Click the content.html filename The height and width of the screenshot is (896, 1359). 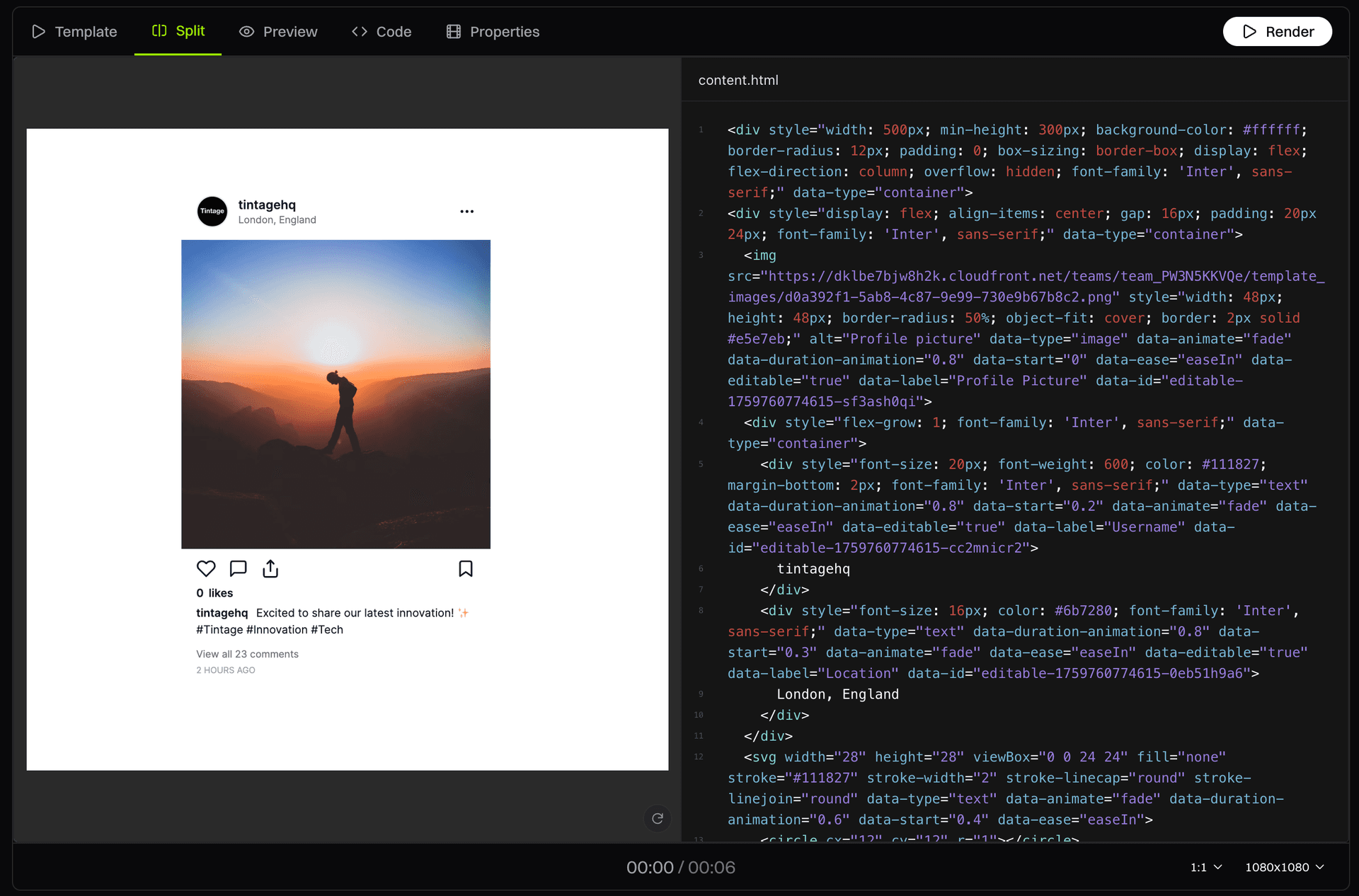tap(738, 80)
